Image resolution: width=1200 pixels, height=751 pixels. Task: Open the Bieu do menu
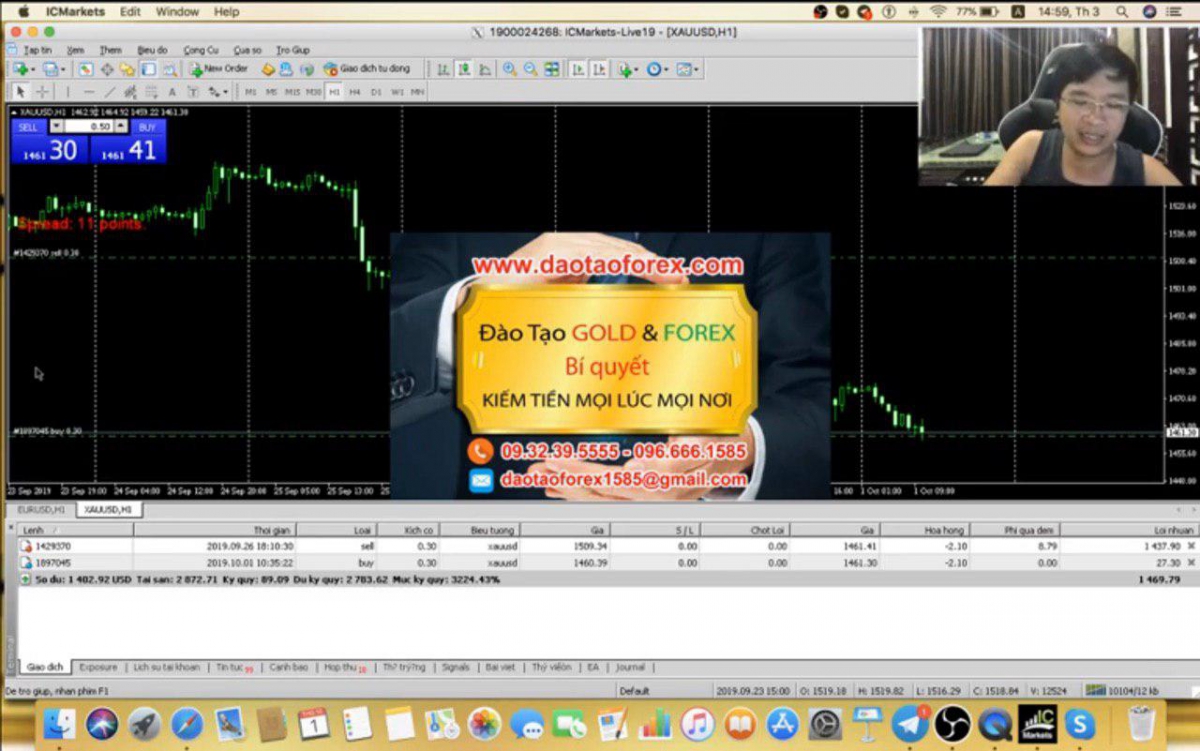point(153,50)
